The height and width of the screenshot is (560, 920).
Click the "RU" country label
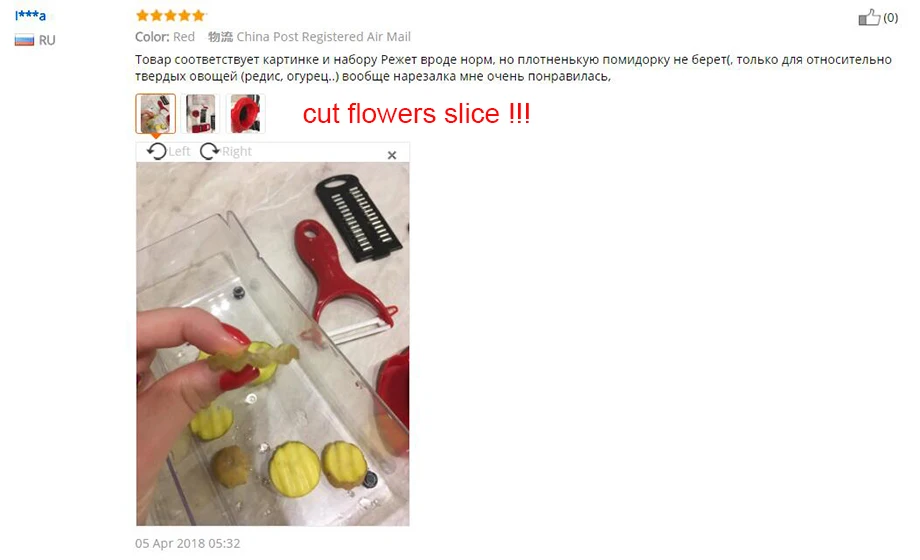(47, 41)
